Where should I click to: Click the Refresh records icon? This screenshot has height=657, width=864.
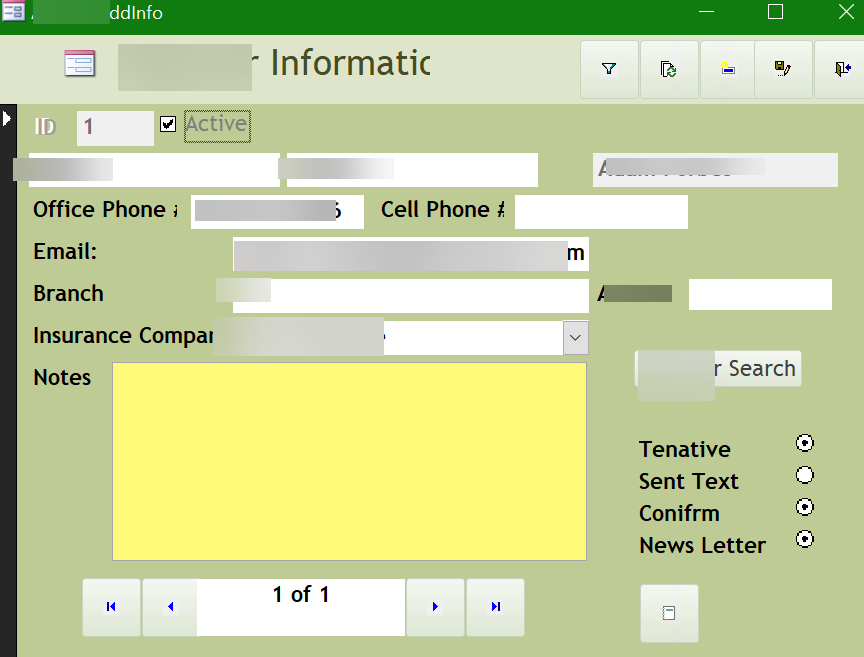click(x=668, y=69)
